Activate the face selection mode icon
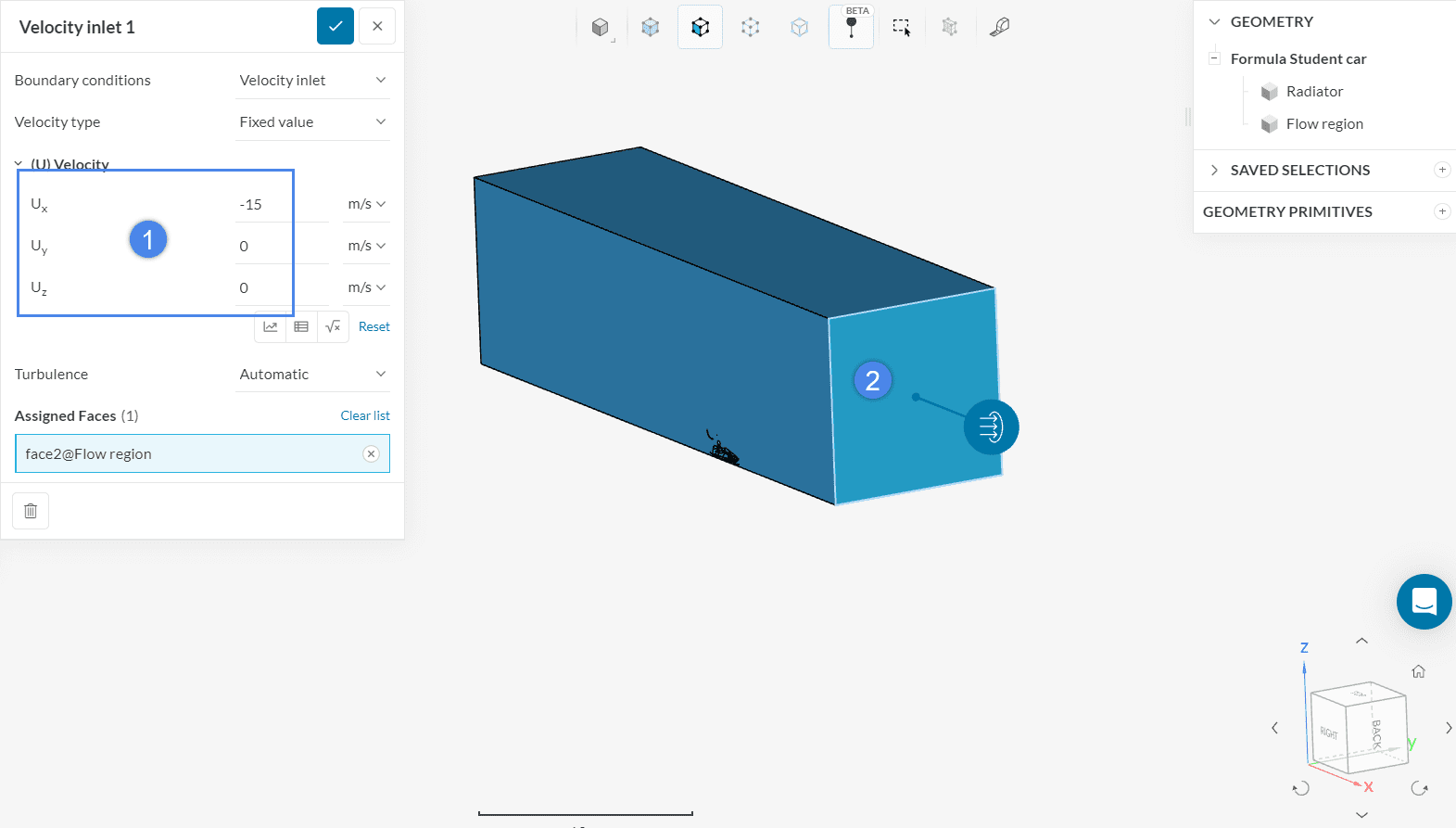Screen dimensions: 1456x828 (701, 28)
